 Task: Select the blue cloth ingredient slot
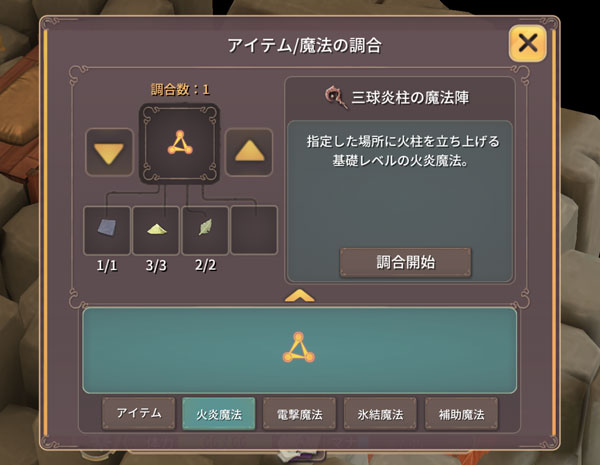[x=107, y=230]
